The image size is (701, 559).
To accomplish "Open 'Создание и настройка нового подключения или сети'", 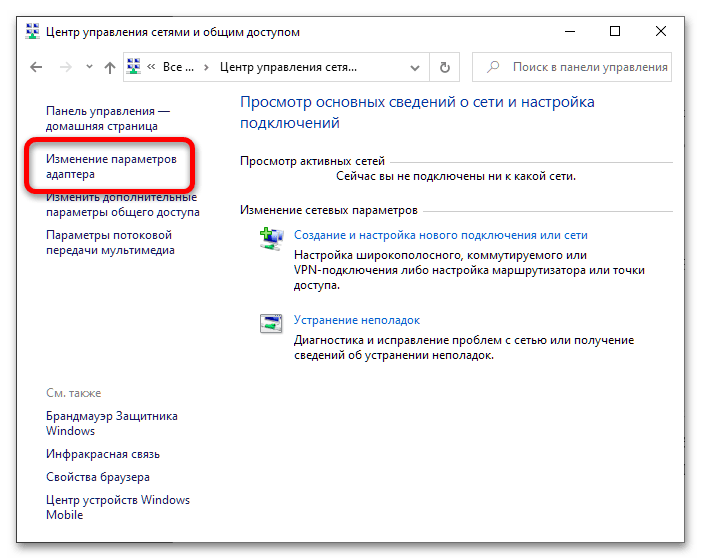I will (440, 235).
